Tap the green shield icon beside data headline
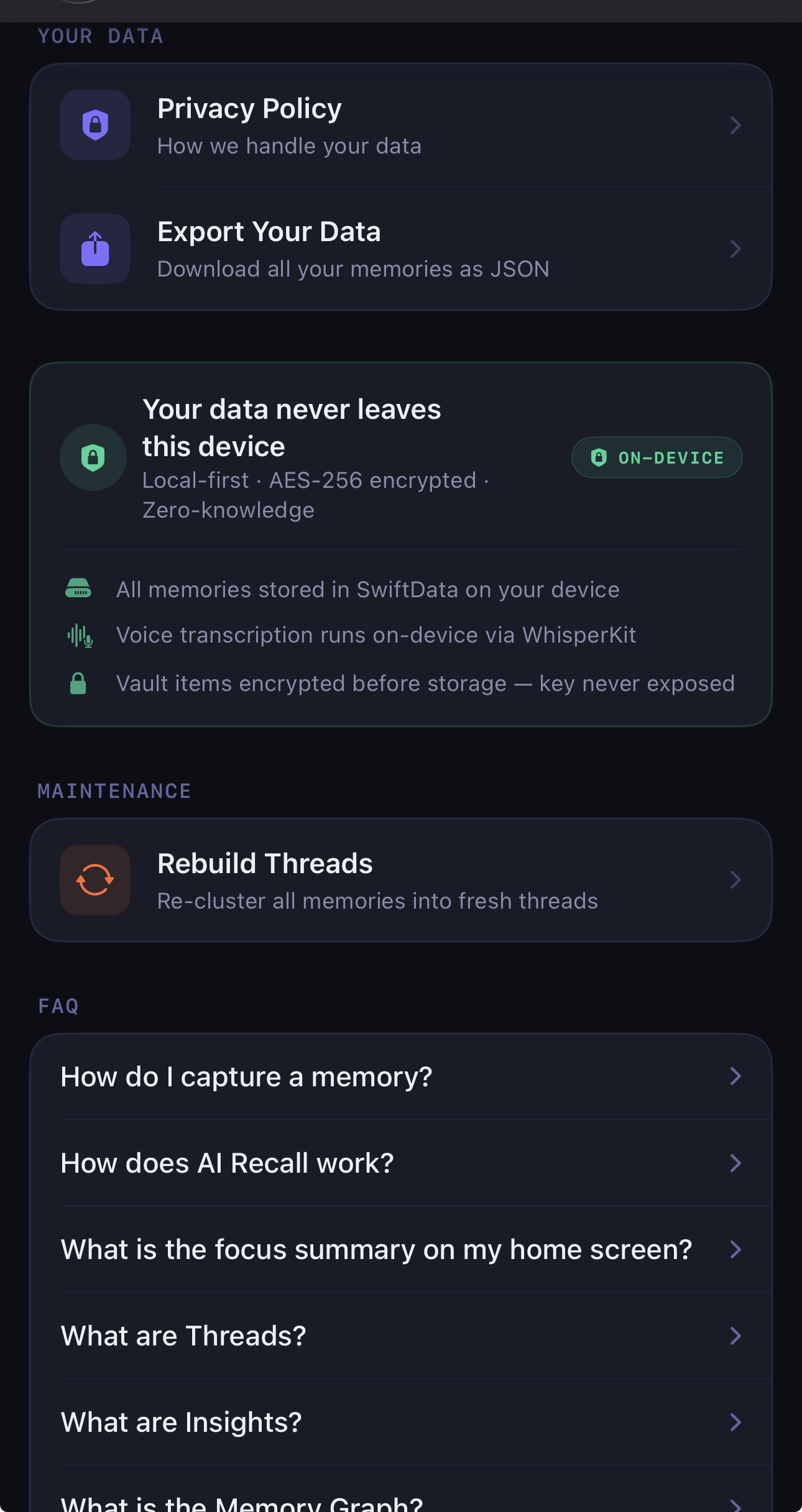This screenshot has height=1512, width=802. [93, 457]
